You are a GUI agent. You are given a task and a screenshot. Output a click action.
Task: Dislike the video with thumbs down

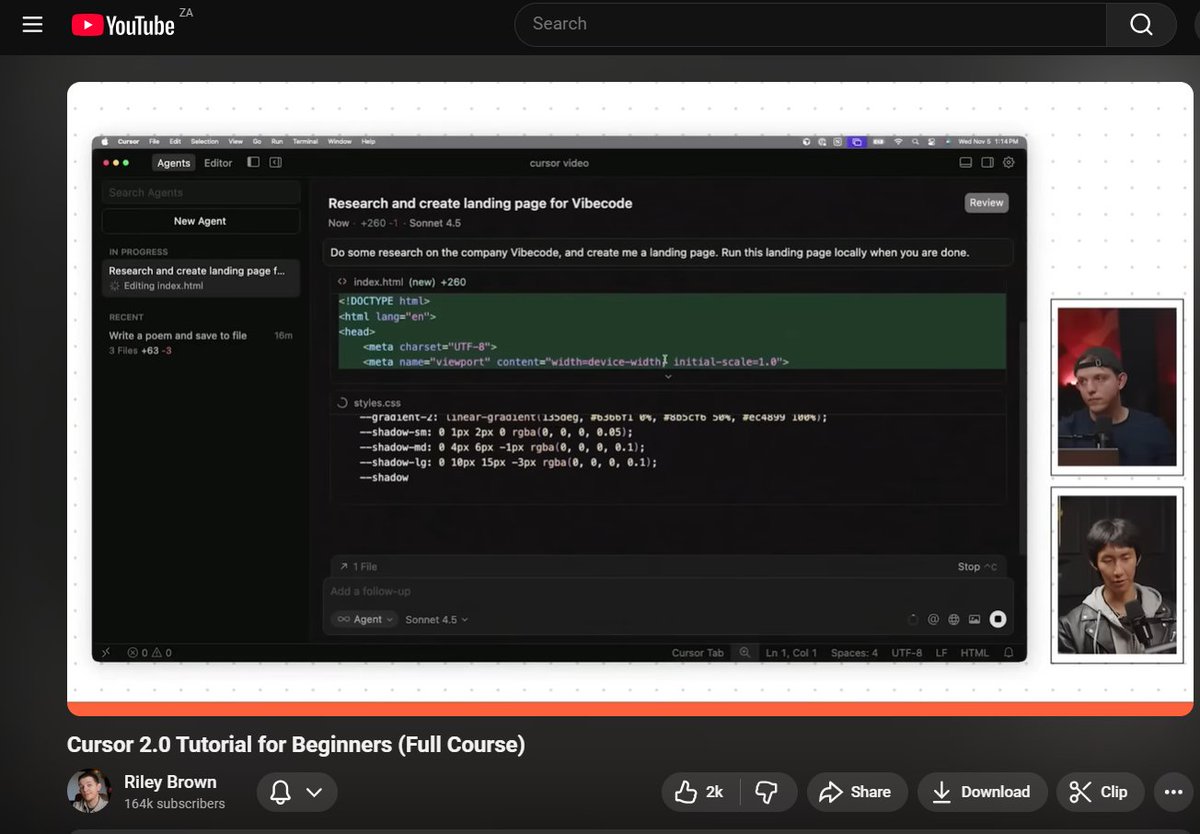pyautogui.click(x=767, y=792)
